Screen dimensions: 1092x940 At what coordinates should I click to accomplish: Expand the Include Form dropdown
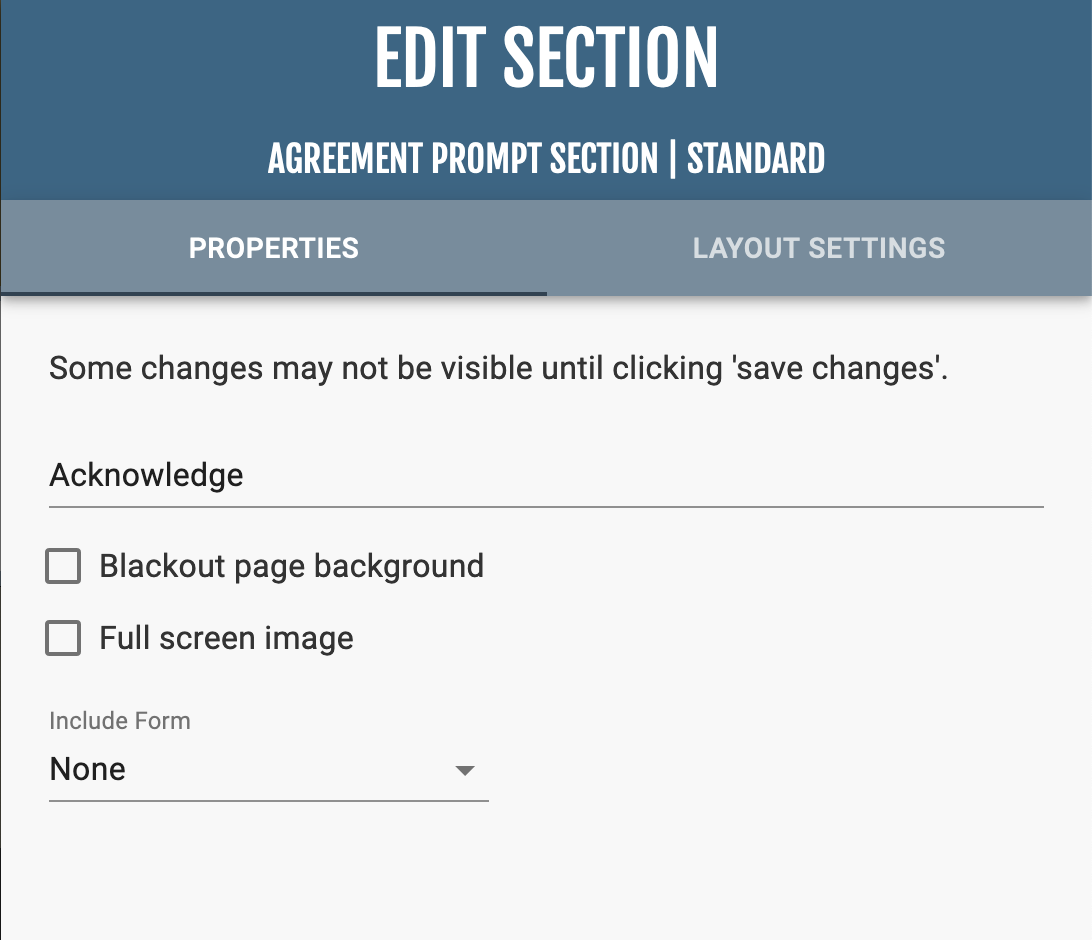point(268,770)
